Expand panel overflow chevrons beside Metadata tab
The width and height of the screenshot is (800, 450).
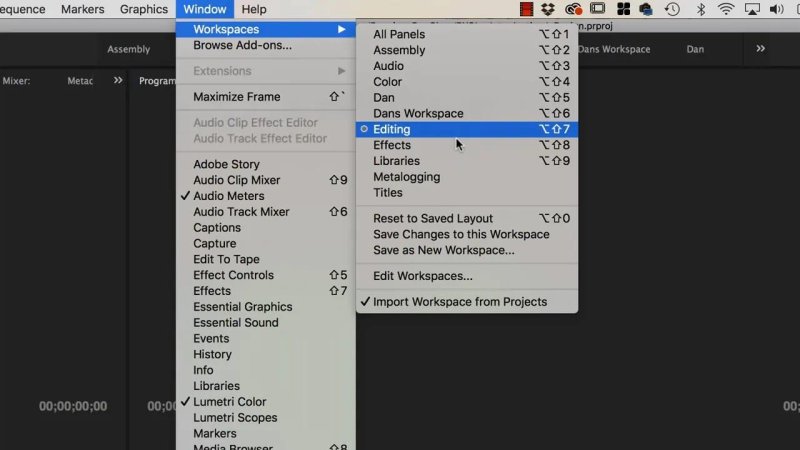pos(118,81)
